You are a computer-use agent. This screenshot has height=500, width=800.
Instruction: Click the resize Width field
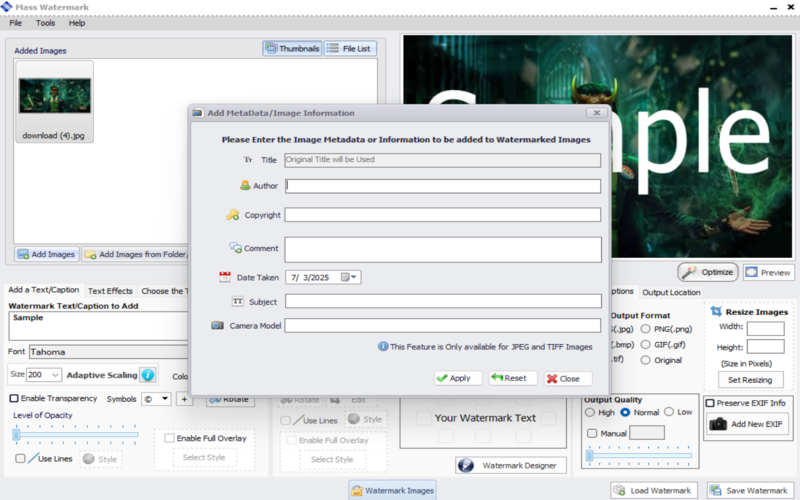(x=765, y=328)
